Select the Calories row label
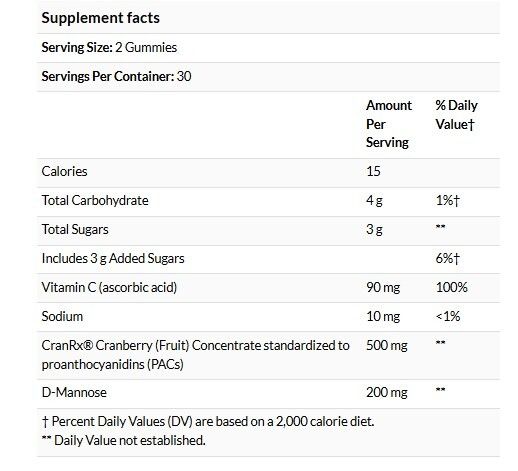 point(64,171)
